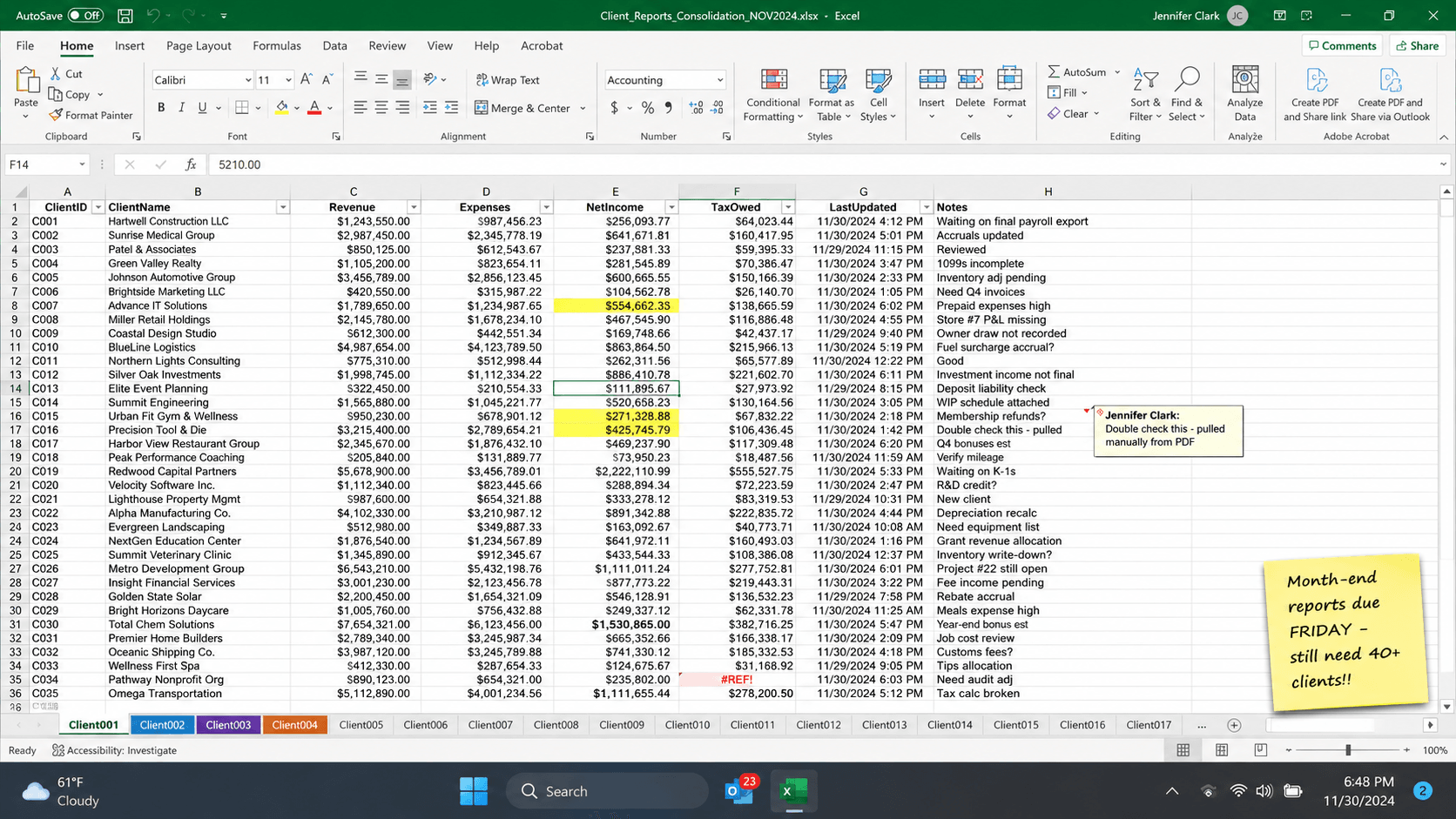Increase cell indent
Viewport: 1456px width, 819px height.
pyautogui.click(x=451, y=107)
